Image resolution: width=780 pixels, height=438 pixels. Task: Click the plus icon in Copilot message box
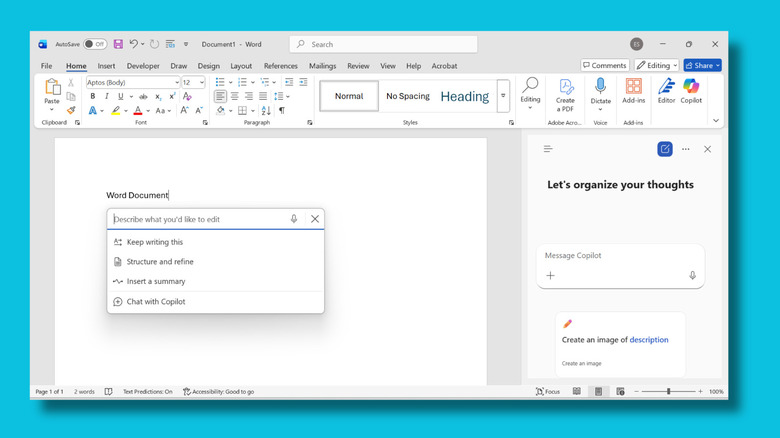click(x=550, y=275)
